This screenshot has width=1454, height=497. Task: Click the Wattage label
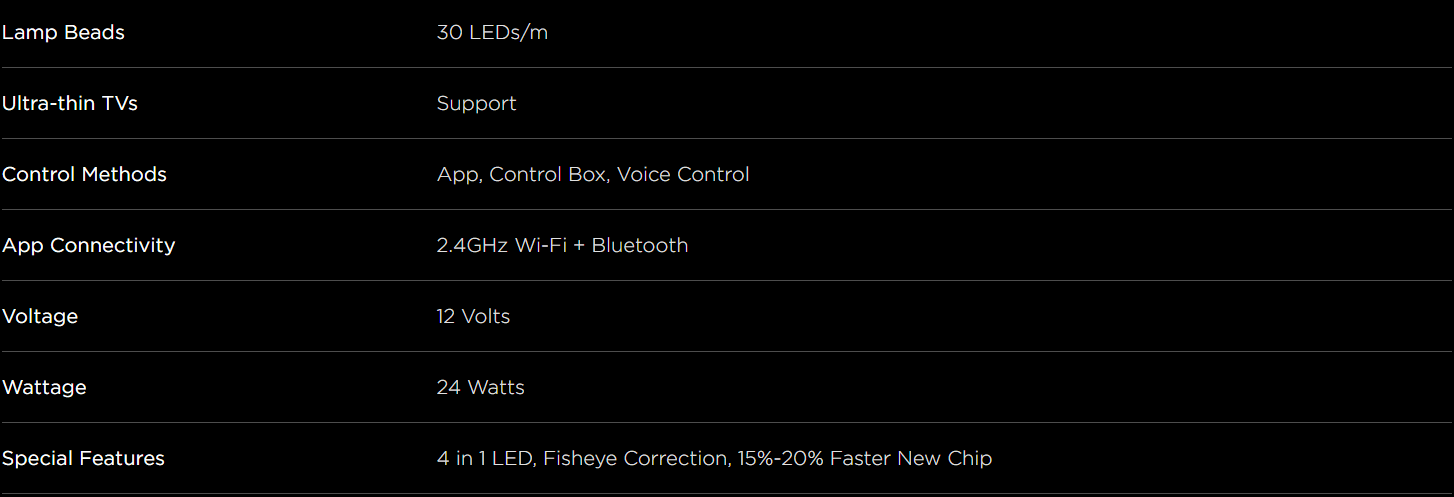[x=44, y=387]
